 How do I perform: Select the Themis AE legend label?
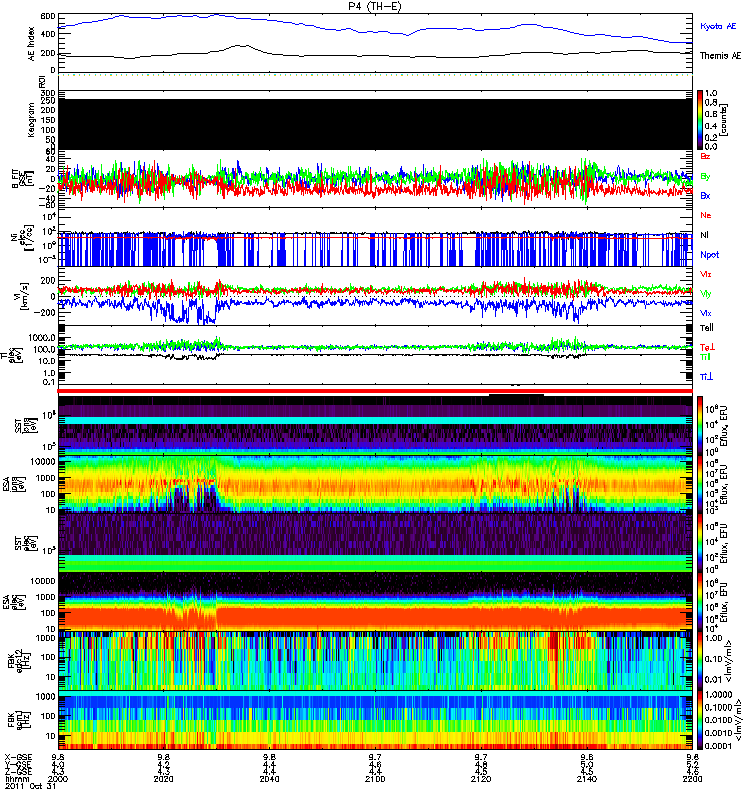coord(720,57)
